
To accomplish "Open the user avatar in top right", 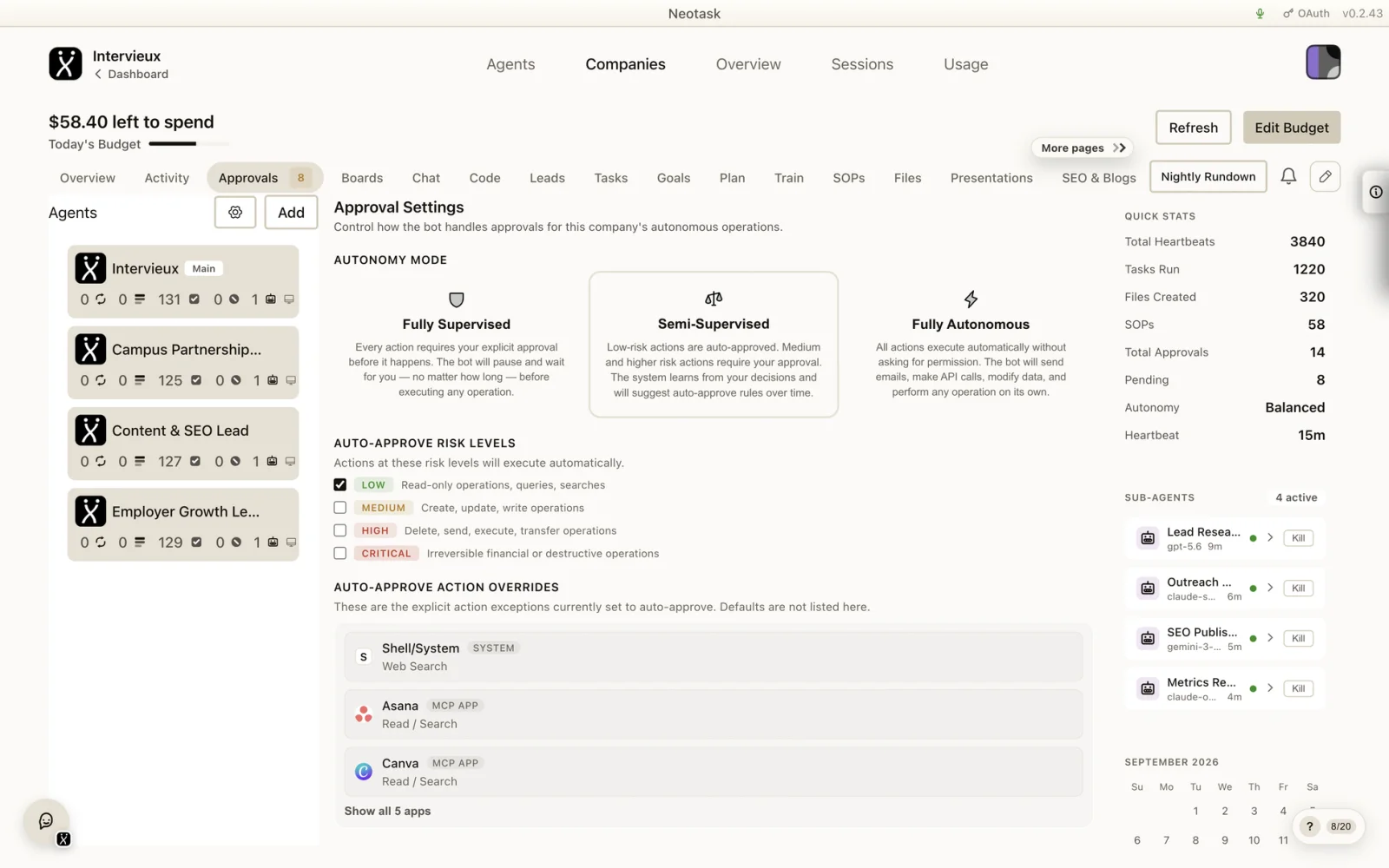I will 1323,62.
